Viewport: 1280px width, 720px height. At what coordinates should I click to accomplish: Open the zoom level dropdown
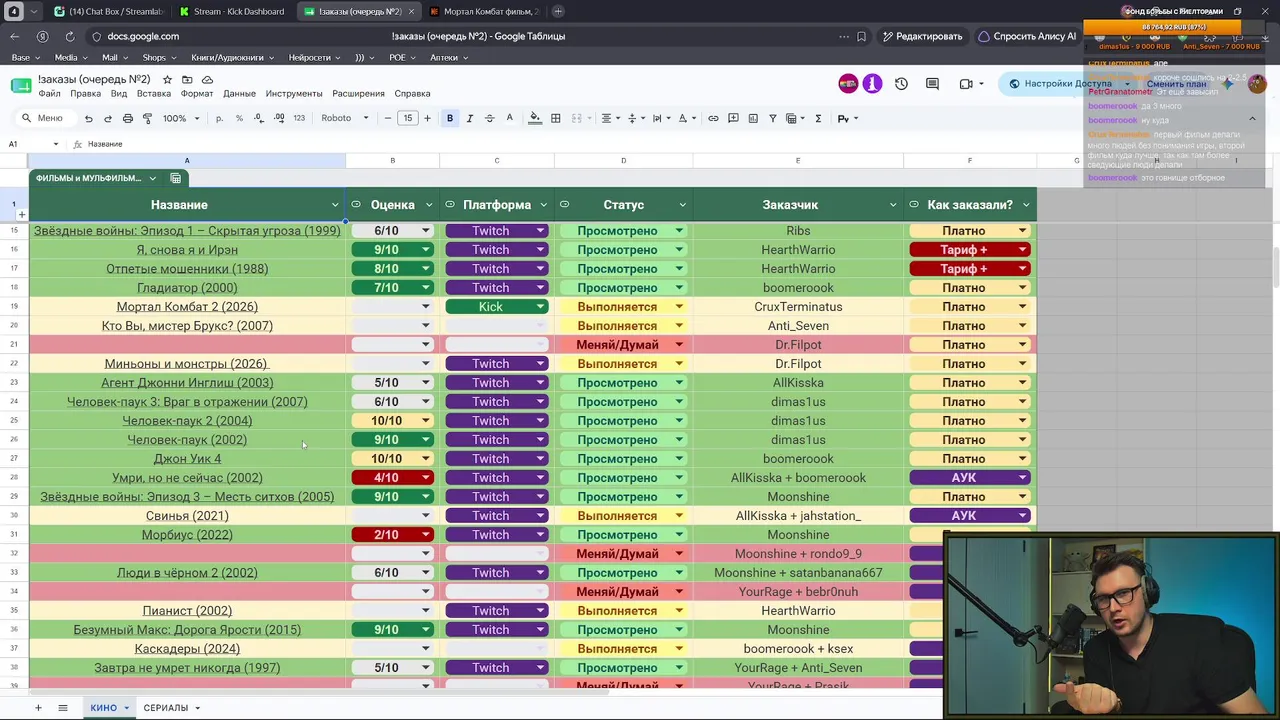point(181,118)
